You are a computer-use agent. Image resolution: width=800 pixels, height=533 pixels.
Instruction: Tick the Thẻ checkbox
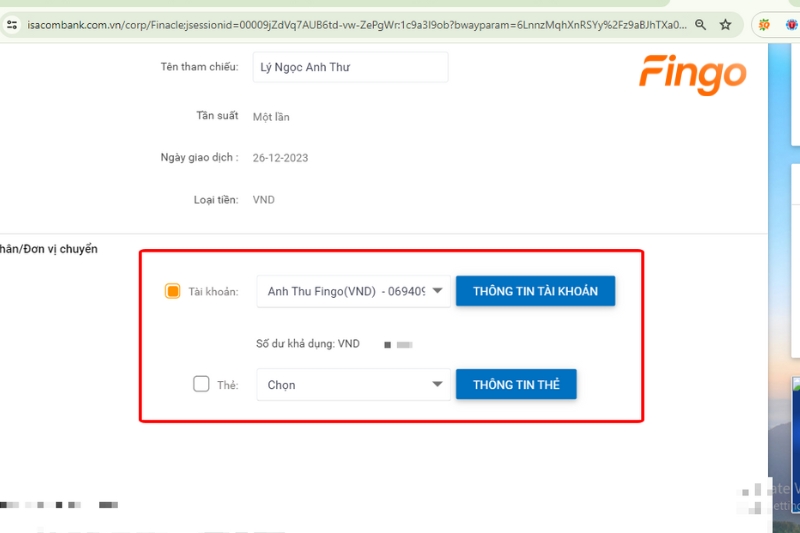(201, 384)
